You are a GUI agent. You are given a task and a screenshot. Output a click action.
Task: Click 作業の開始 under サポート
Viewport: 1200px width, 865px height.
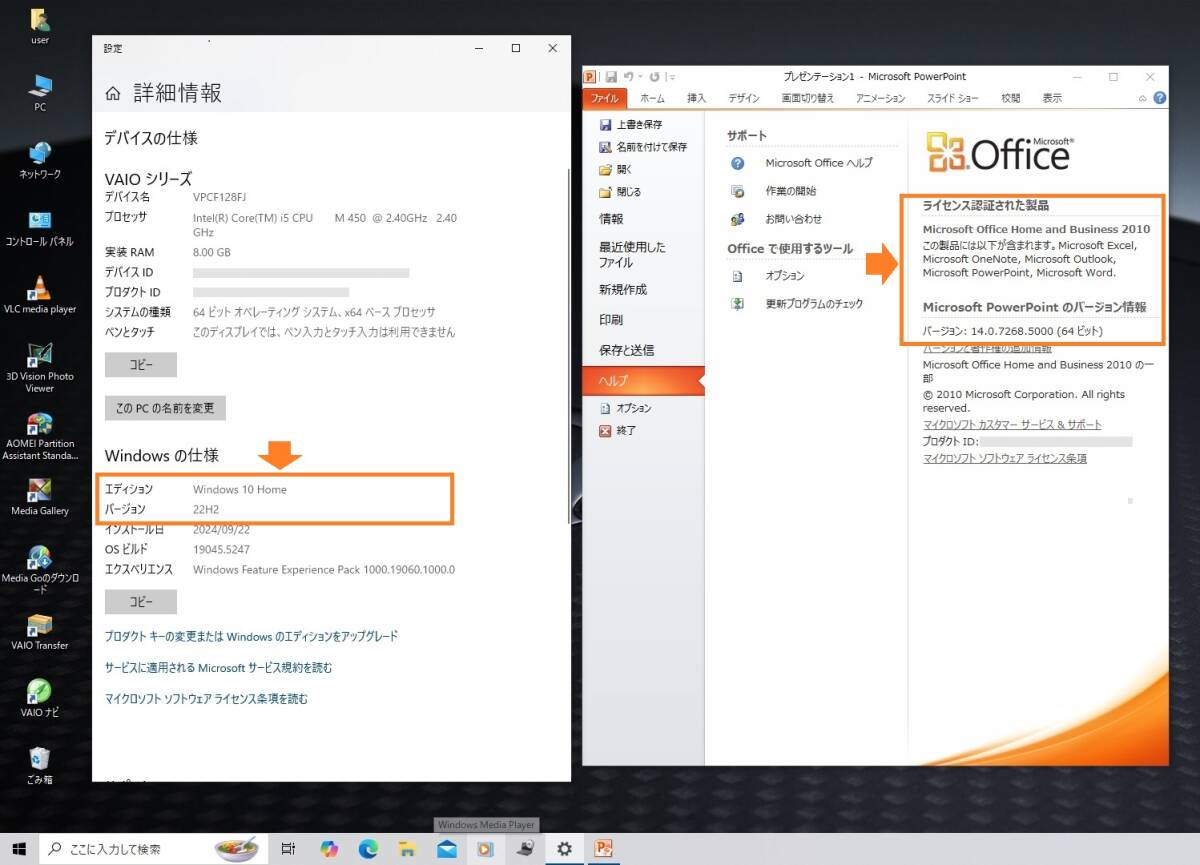(x=772, y=191)
